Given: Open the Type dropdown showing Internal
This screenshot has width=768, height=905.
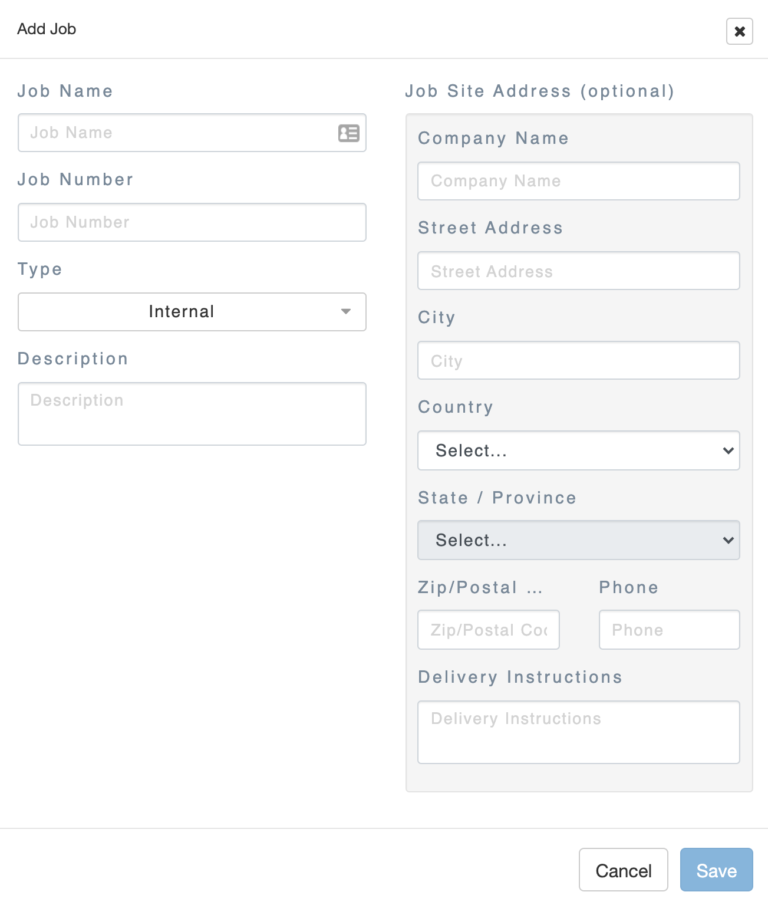Looking at the screenshot, I should click(191, 311).
